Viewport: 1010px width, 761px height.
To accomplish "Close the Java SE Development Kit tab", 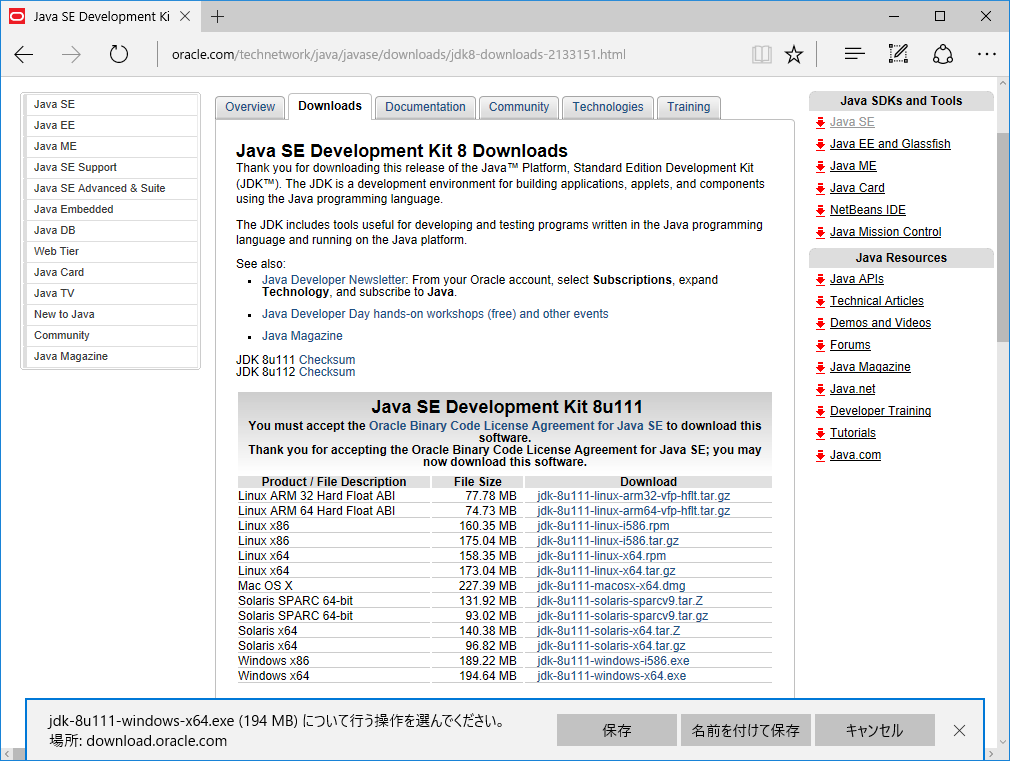I will click(x=185, y=16).
